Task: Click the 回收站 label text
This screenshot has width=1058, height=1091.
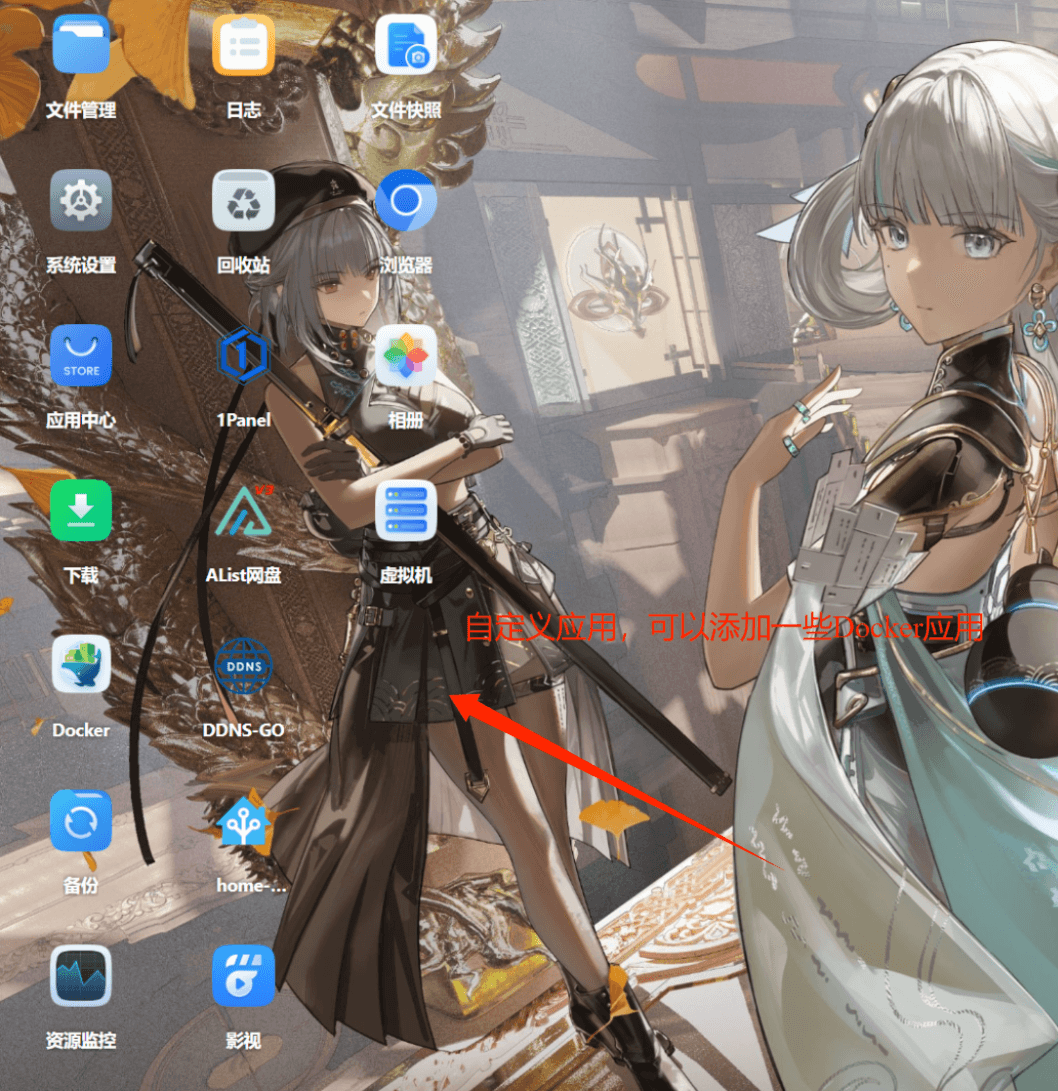Action: pyautogui.click(x=243, y=265)
